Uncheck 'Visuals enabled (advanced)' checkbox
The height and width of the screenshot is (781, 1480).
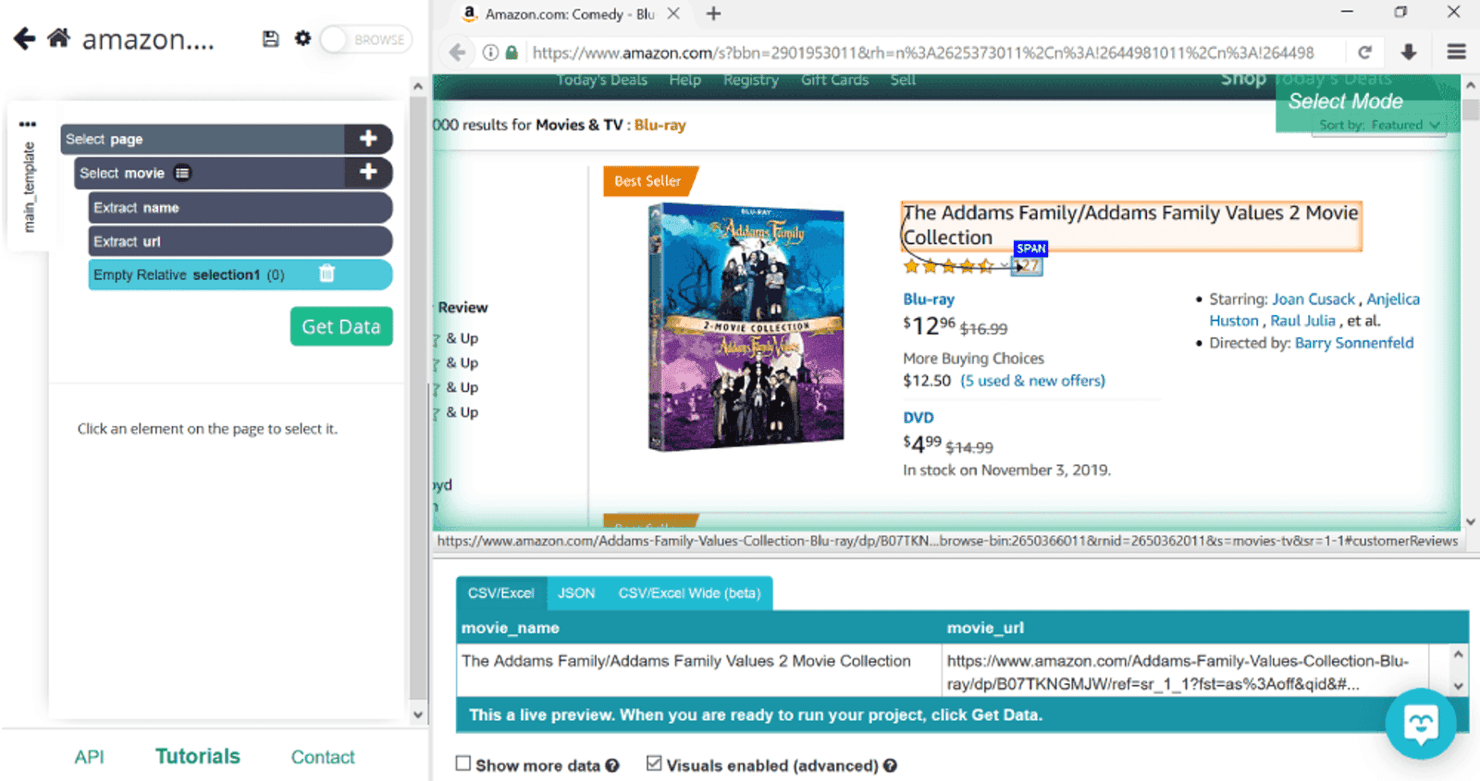pyautogui.click(x=654, y=764)
